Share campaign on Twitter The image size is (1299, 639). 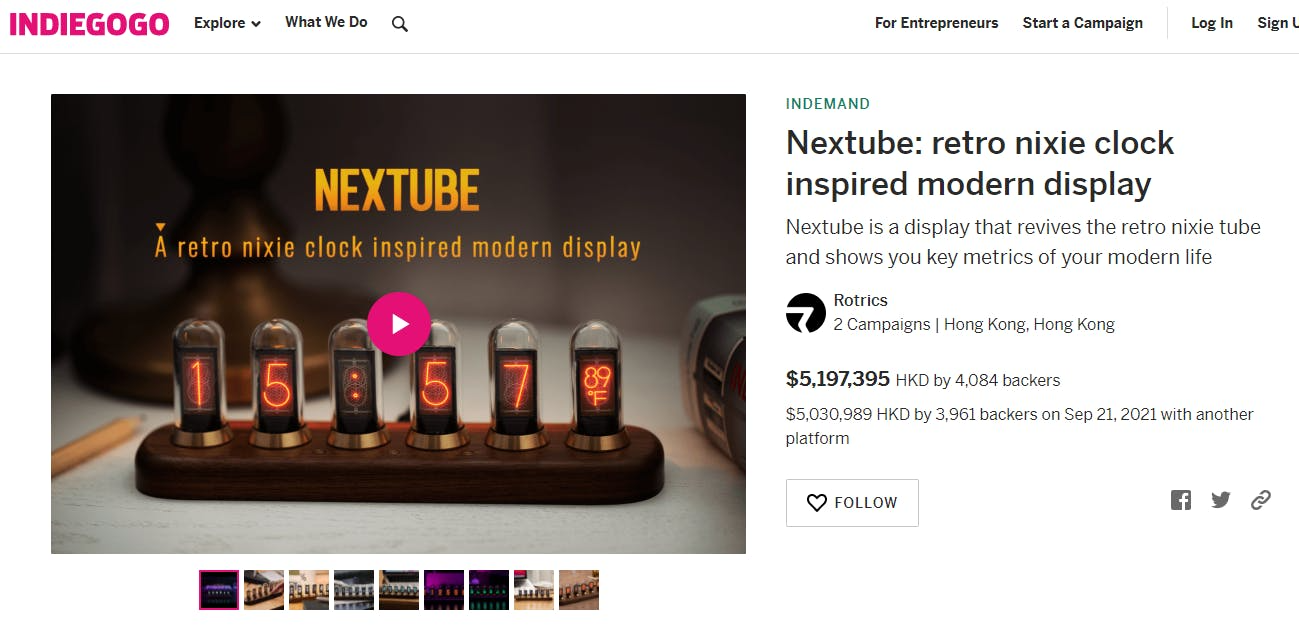click(x=1221, y=500)
